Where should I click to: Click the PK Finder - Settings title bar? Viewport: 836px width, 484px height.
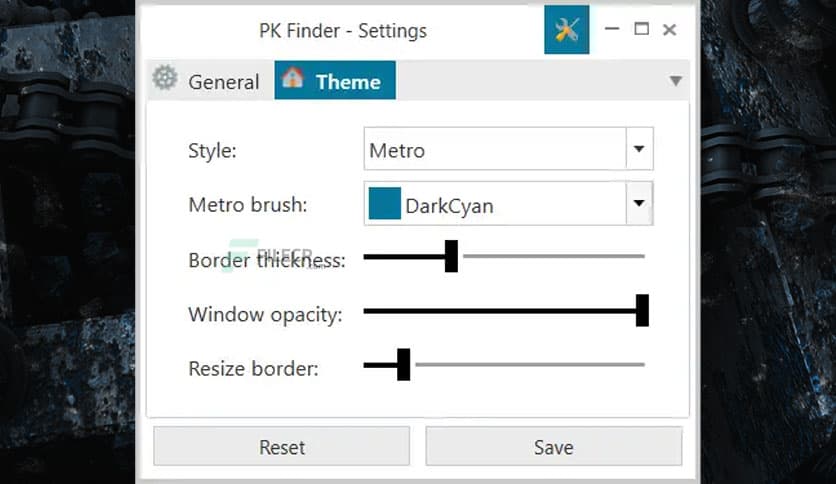coord(343,31)
